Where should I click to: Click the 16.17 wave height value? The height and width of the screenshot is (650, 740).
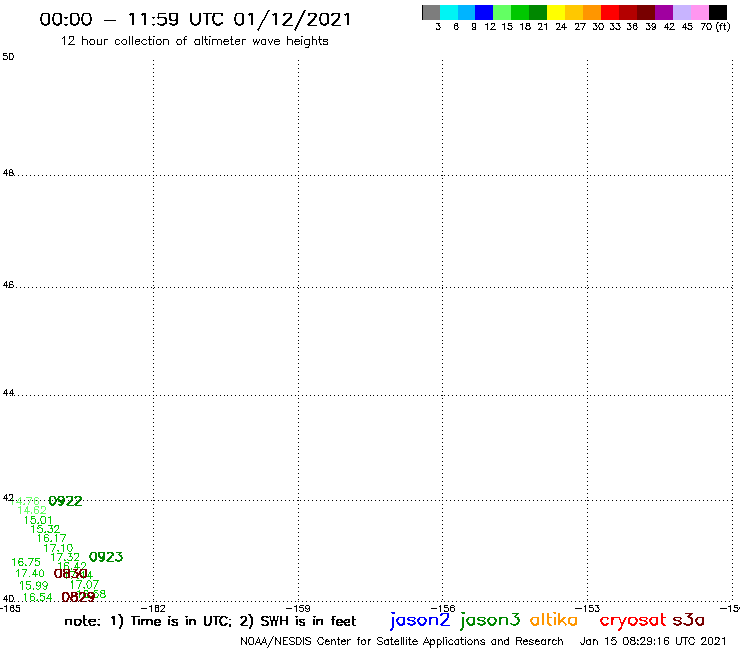tap(52, 538)
